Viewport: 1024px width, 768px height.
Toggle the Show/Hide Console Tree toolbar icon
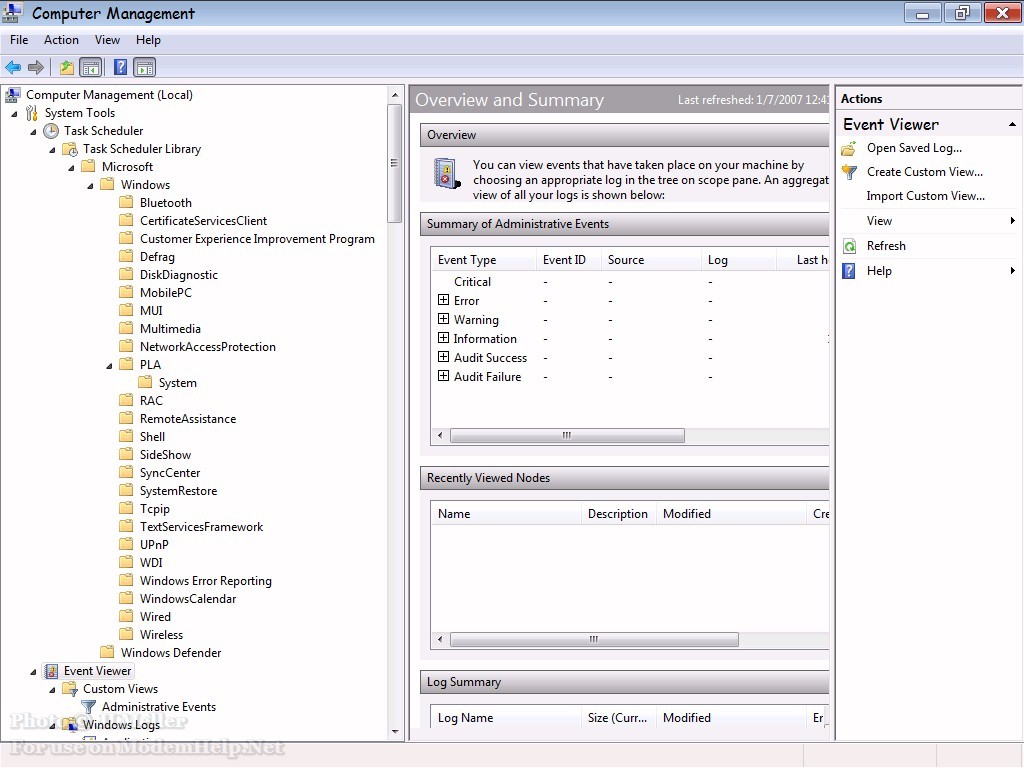(91, 67)
